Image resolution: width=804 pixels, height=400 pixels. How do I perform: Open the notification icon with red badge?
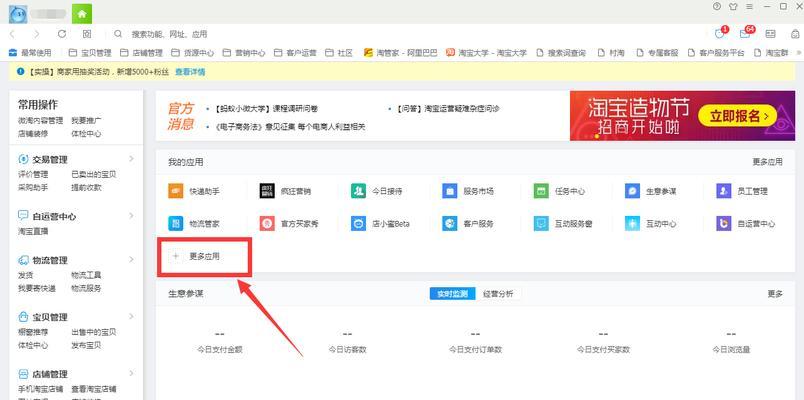[x=720, y=33]
